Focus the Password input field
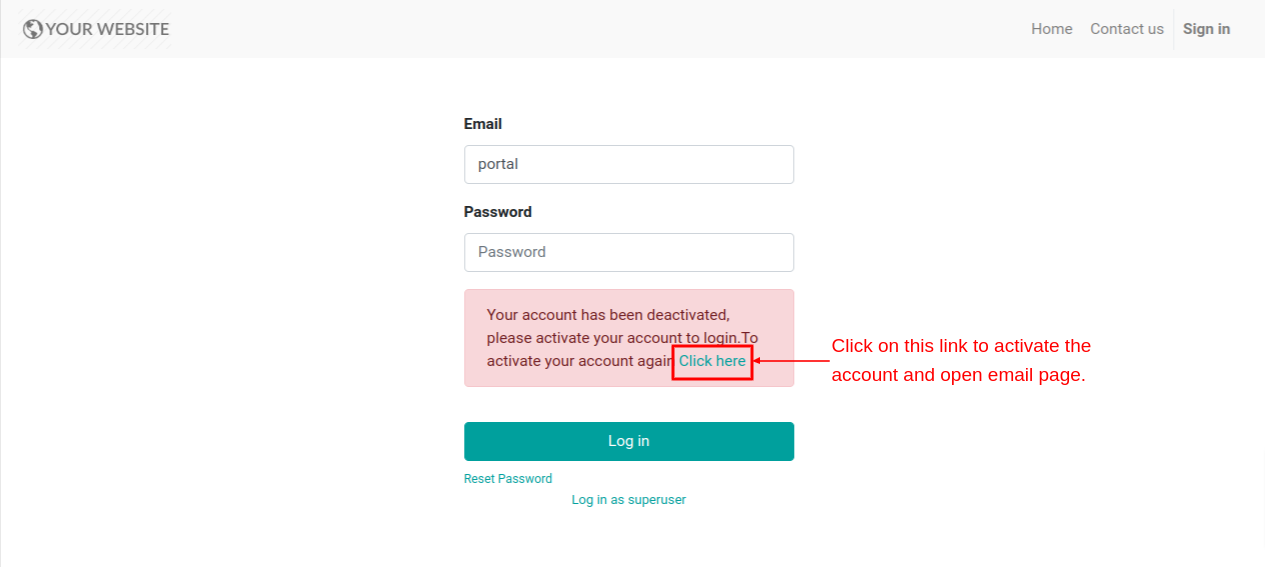Viewport: 1265px width, 567px height. 629,252
